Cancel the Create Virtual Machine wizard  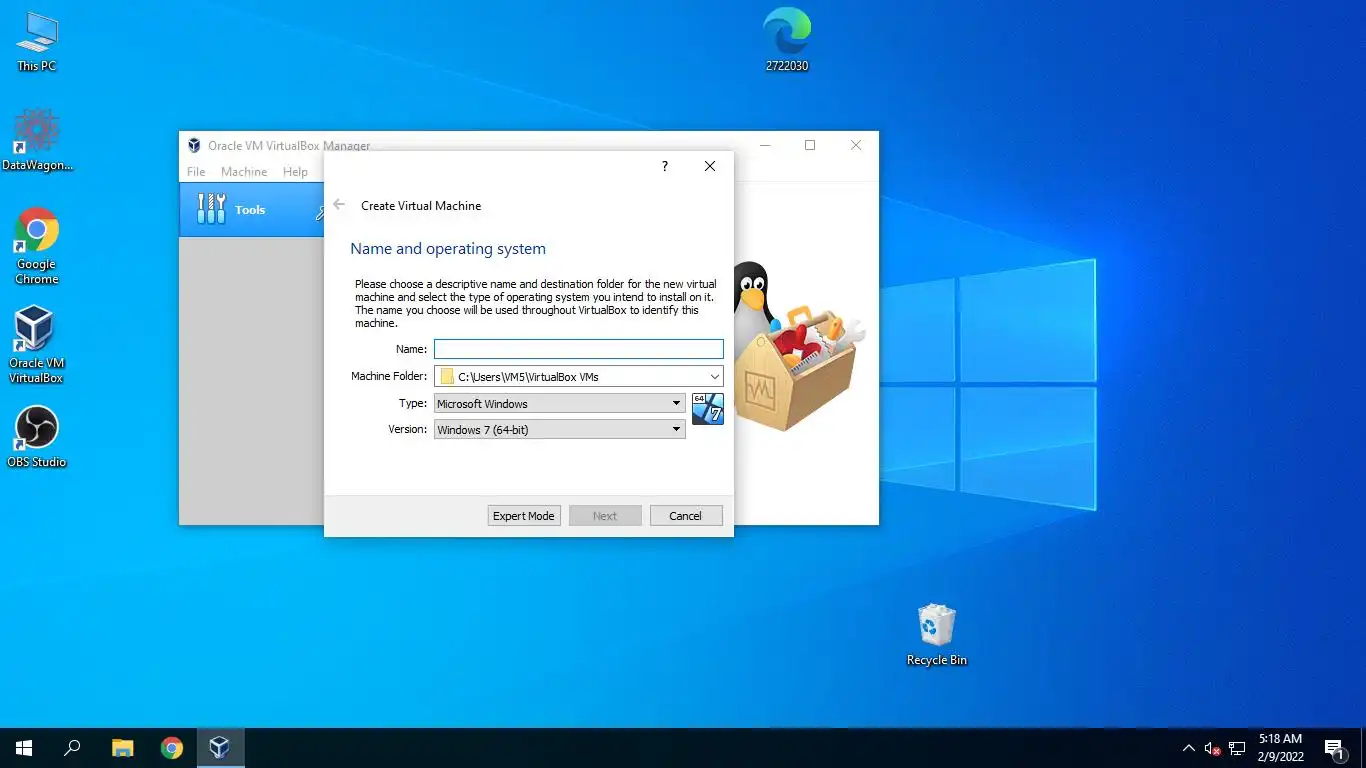(686, 516)
